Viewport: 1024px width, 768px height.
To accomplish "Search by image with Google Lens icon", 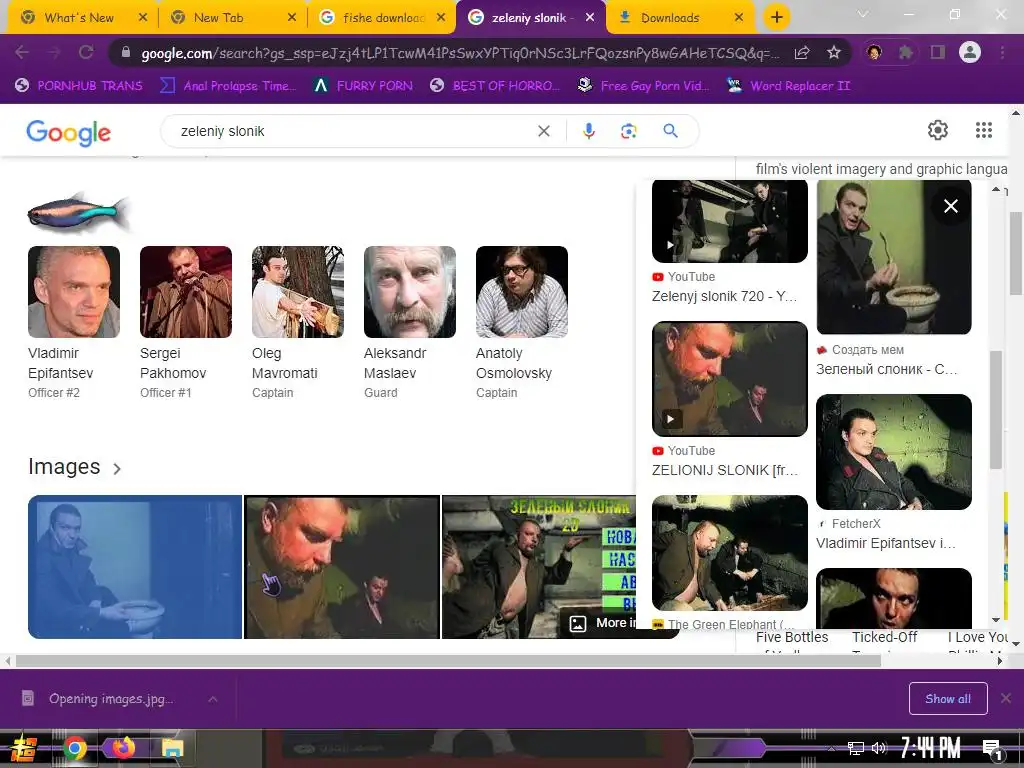I will coord(628,131).
